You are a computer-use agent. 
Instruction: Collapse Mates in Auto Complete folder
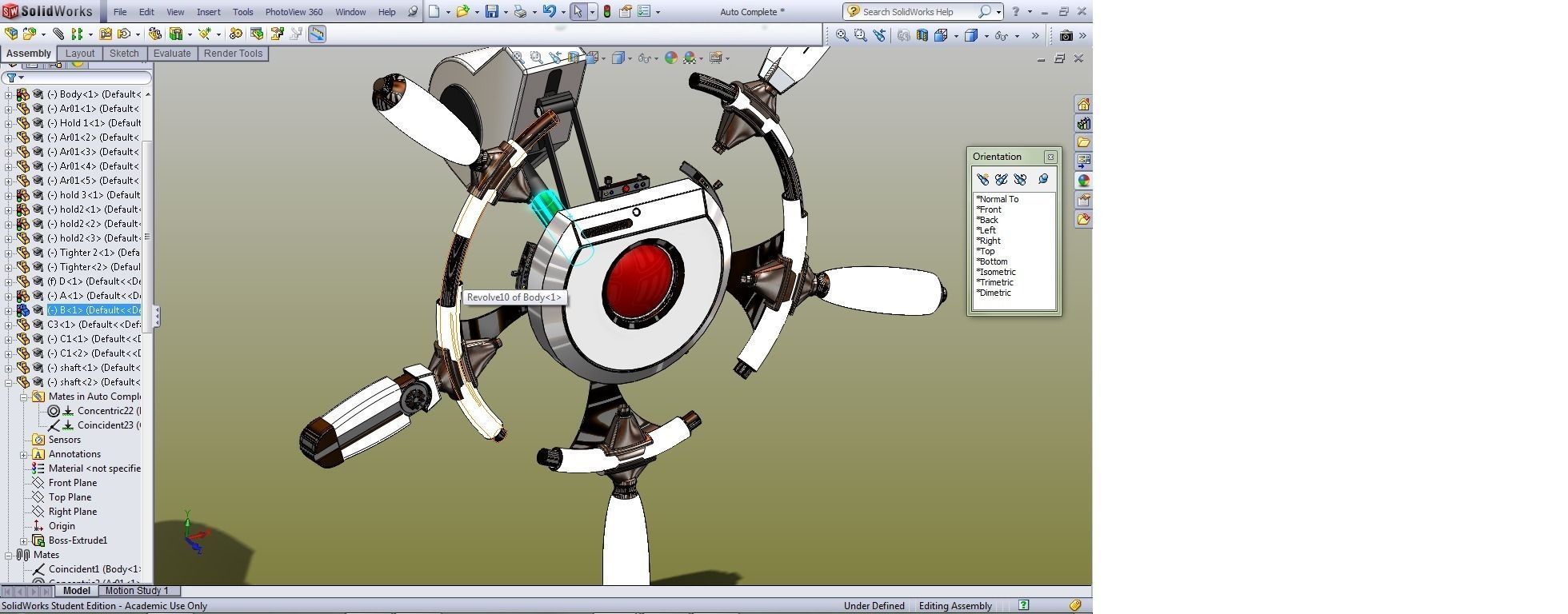click(x=24, y=397)
